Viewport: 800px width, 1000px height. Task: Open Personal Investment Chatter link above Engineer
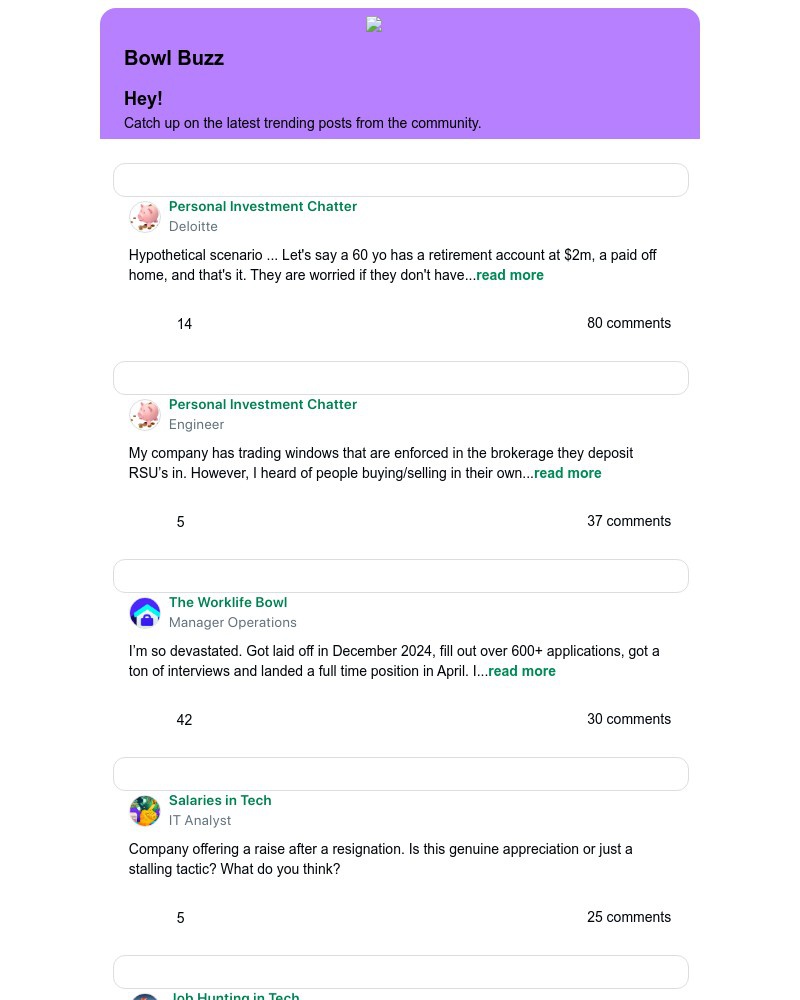(x=263, y=404)
